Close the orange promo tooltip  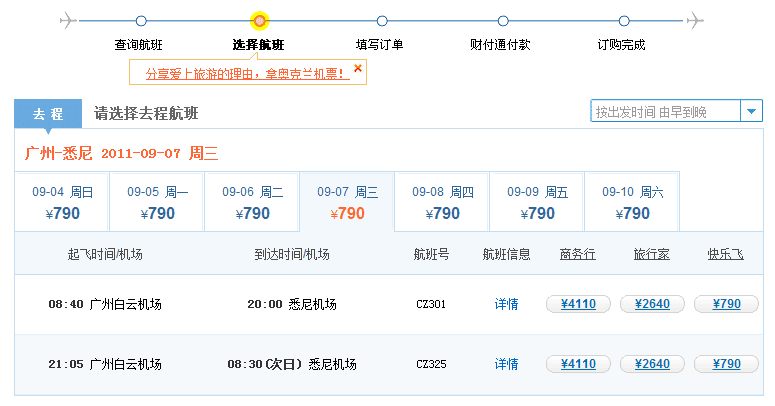[359, 68]
